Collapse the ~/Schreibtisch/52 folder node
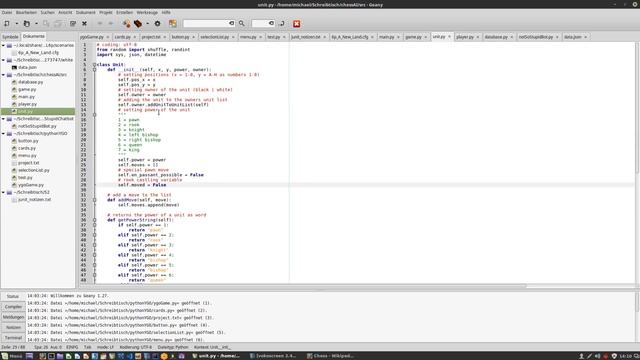640x360 pixels. click(4, 192)
